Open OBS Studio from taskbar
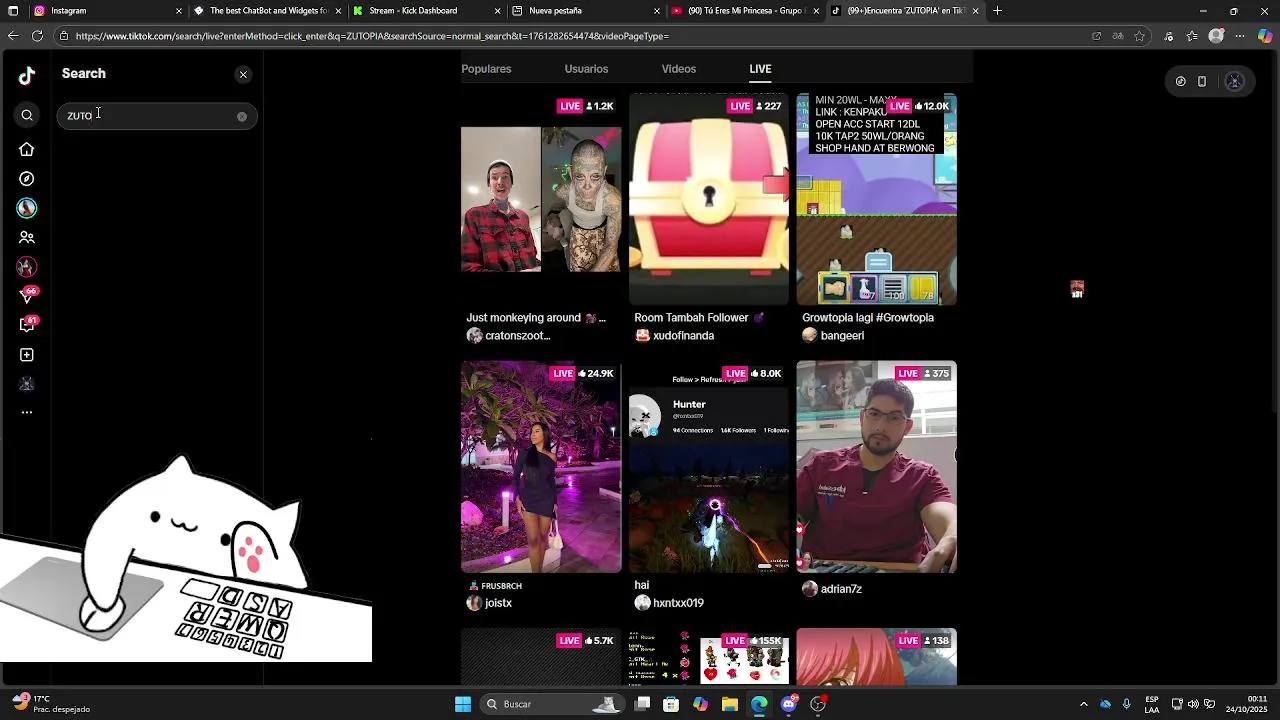 click(x=818, y=704)
